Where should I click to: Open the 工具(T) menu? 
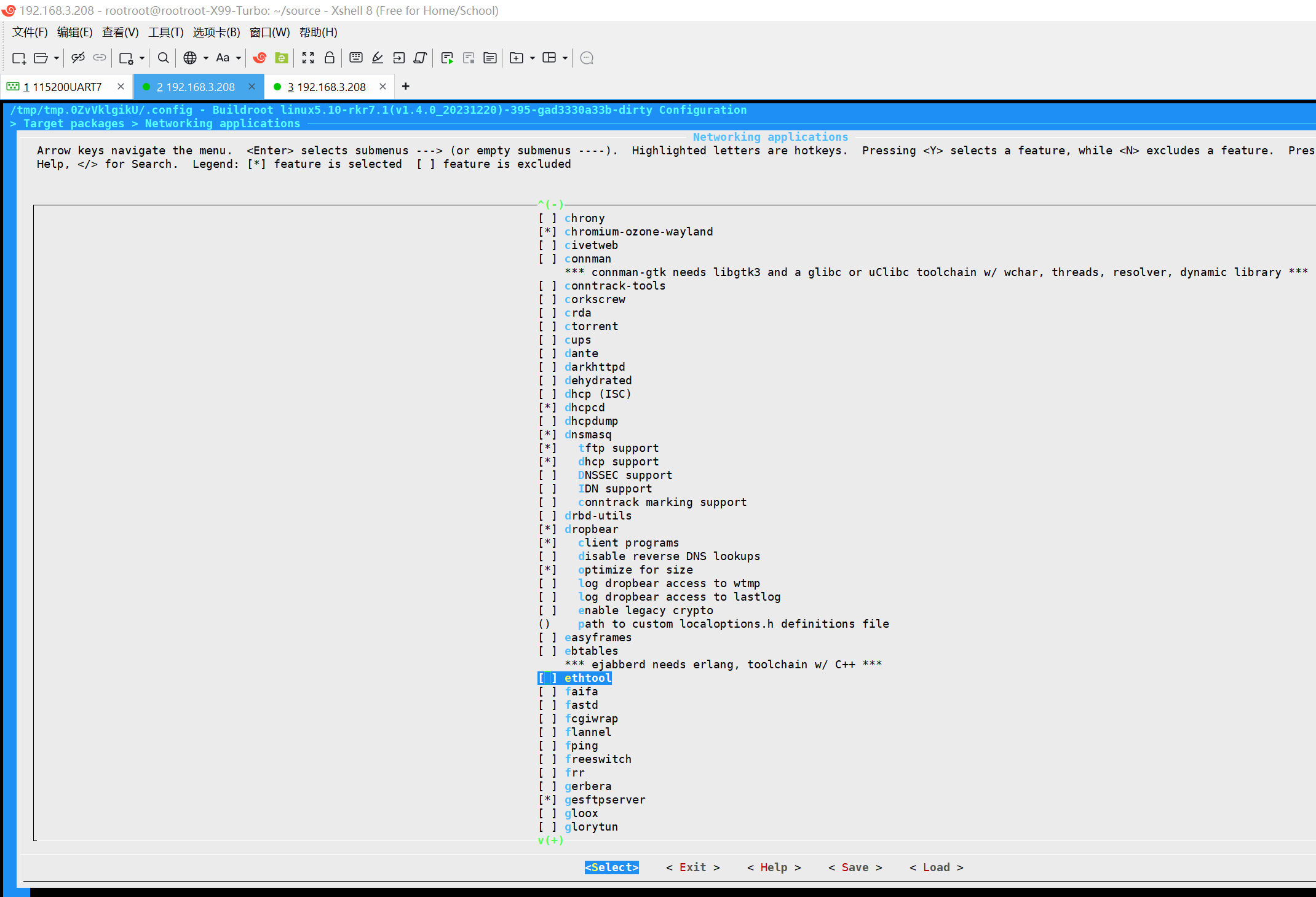(165, 32)
